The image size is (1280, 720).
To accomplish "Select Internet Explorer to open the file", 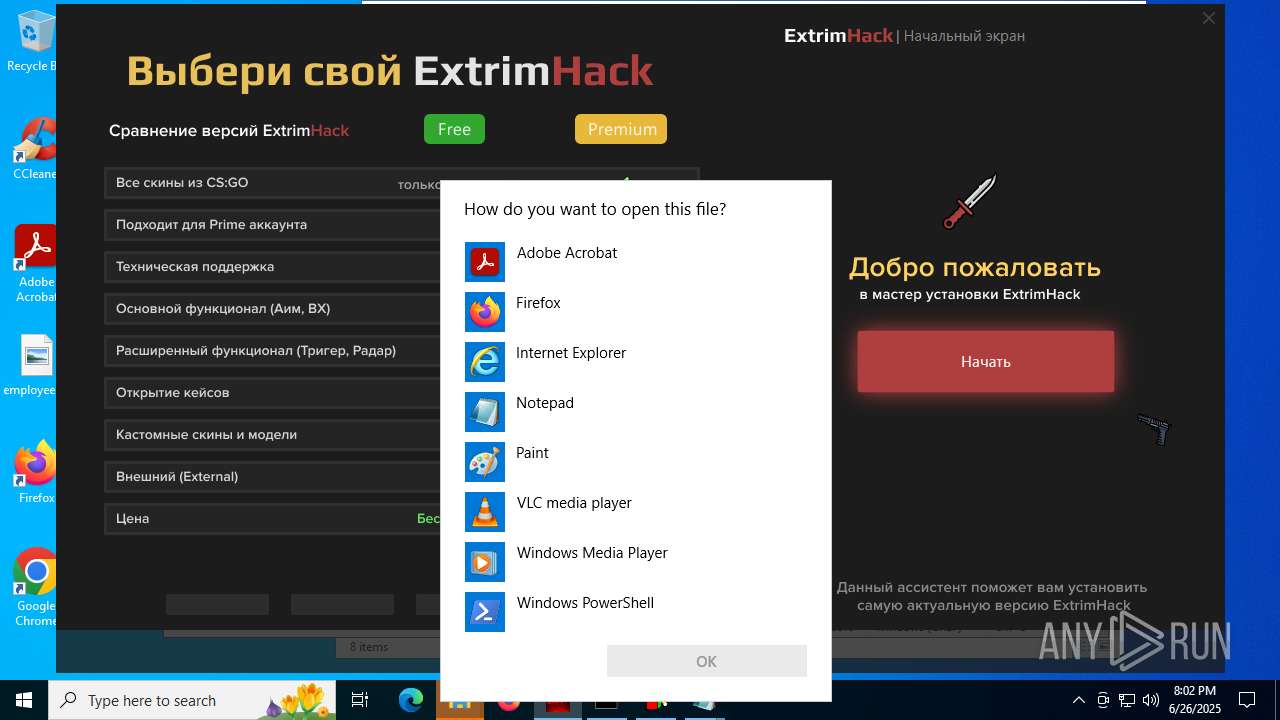I will 636,362.
